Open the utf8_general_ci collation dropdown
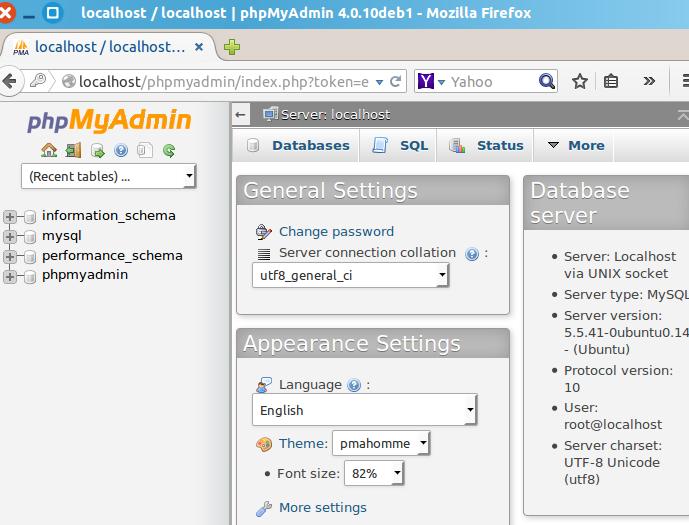 (x=350, y=275)
